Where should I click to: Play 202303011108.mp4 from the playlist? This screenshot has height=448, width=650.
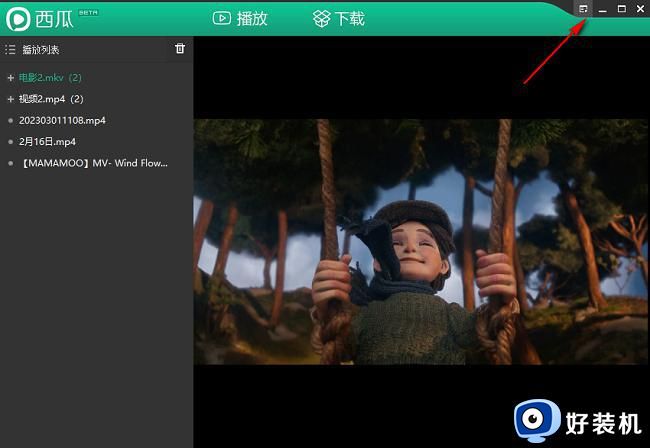click(62, 120)
